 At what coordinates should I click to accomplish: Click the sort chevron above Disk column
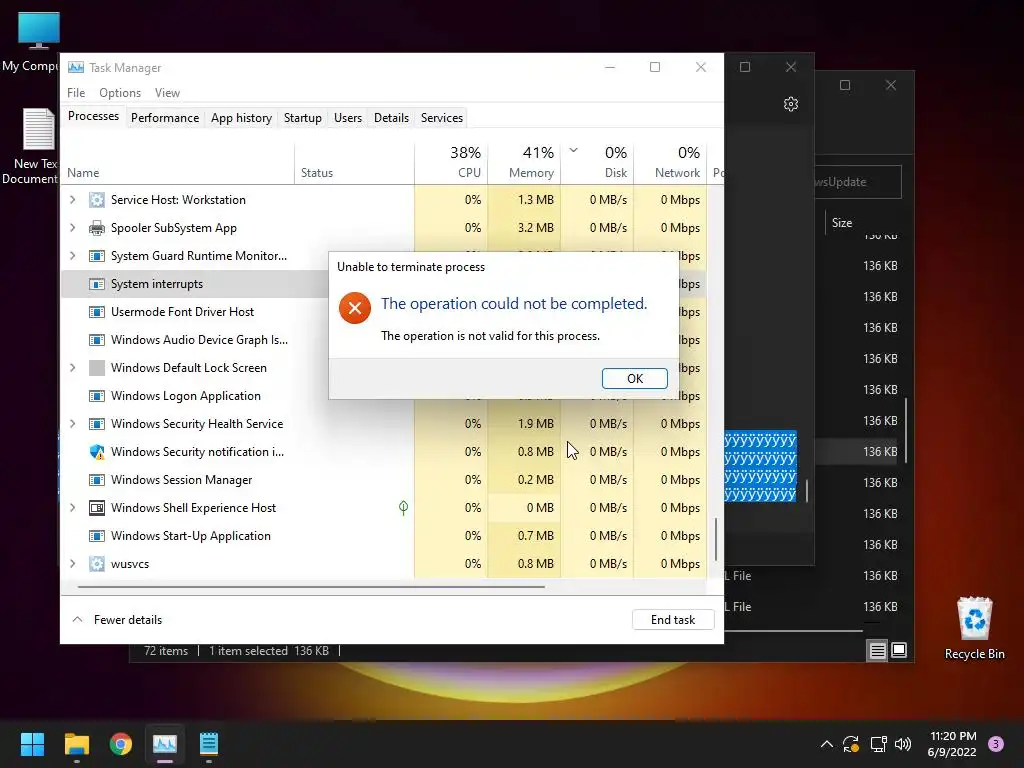pos(573,150)
